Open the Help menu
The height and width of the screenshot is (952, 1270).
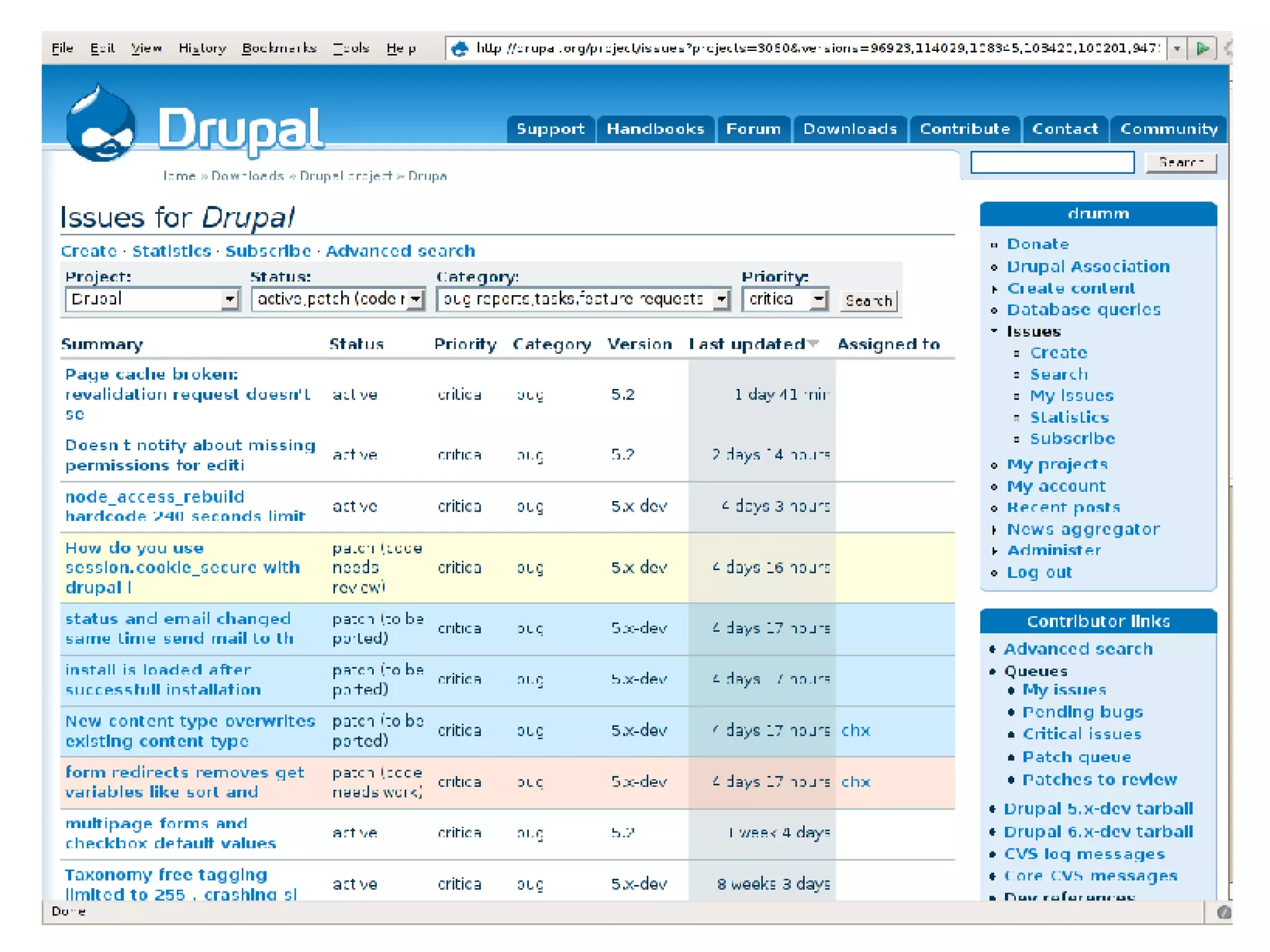coord(401,48)
